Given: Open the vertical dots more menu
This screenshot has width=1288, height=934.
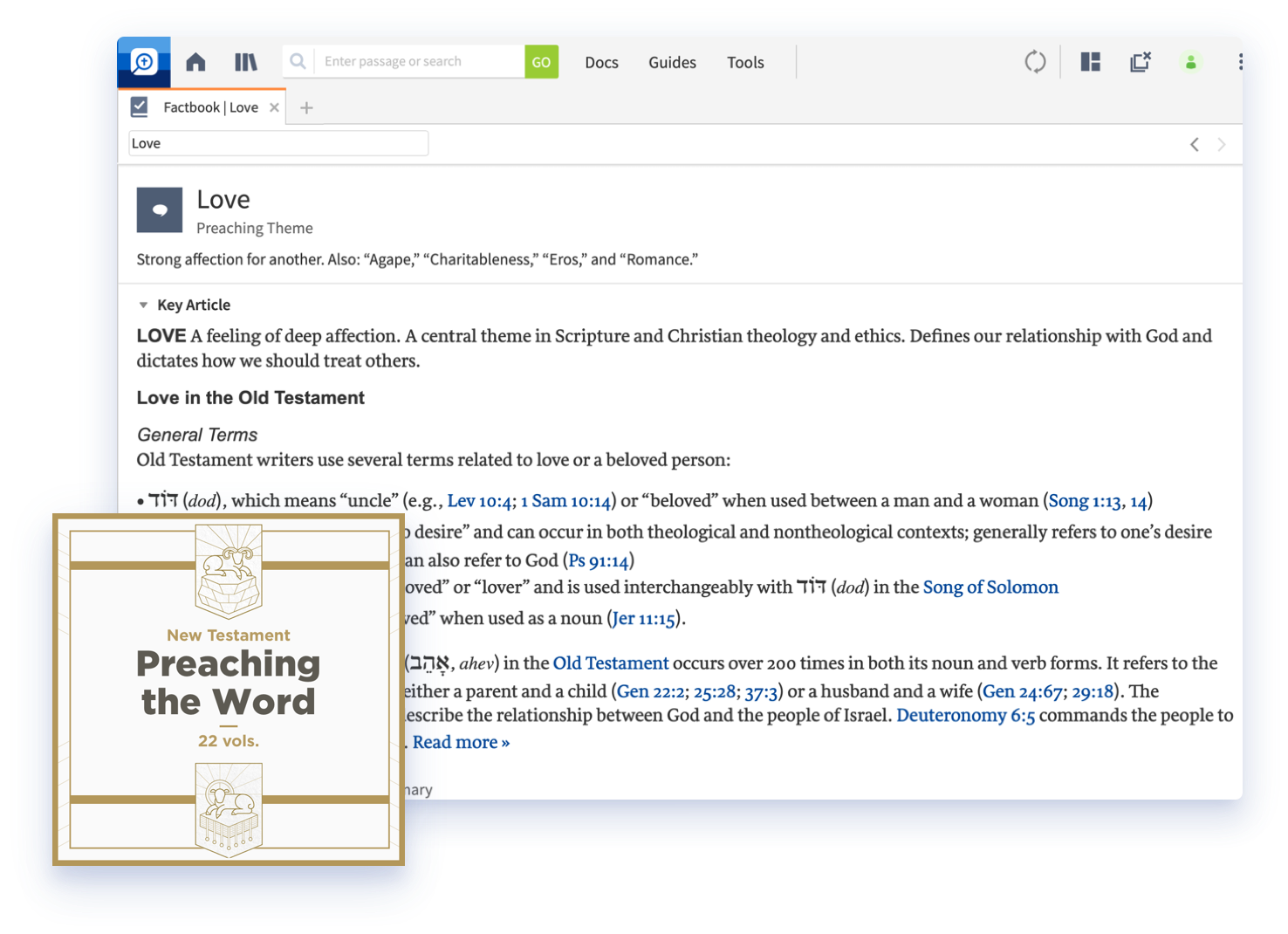Looking at the screenshot, I should (1240, 62).
